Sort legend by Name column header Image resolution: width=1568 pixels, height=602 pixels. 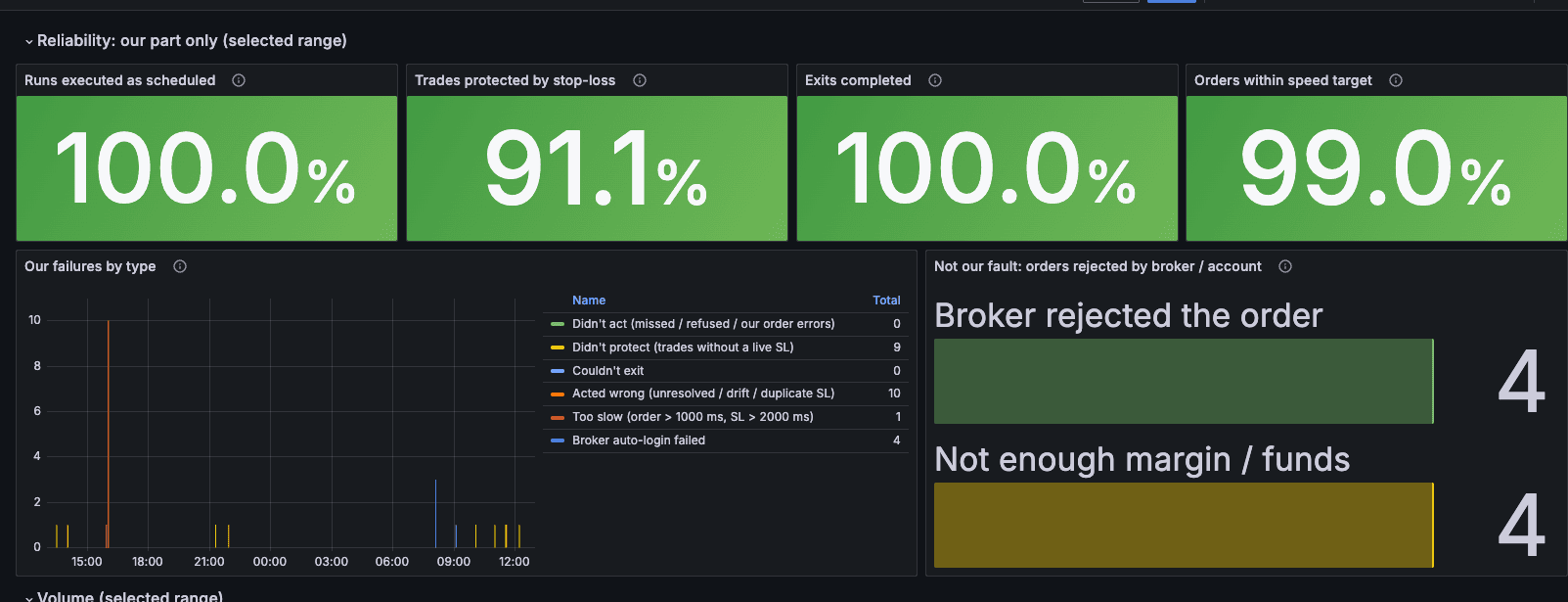589,301
